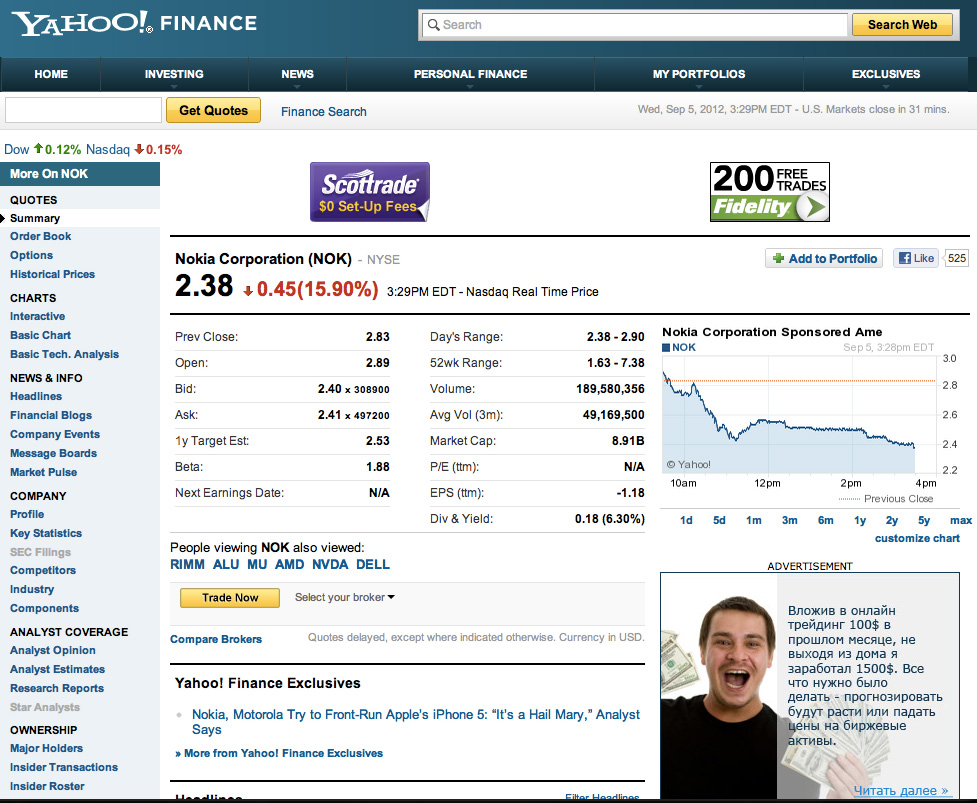
Task: Open the Personal Finance menu
Action: pos(470,74)
